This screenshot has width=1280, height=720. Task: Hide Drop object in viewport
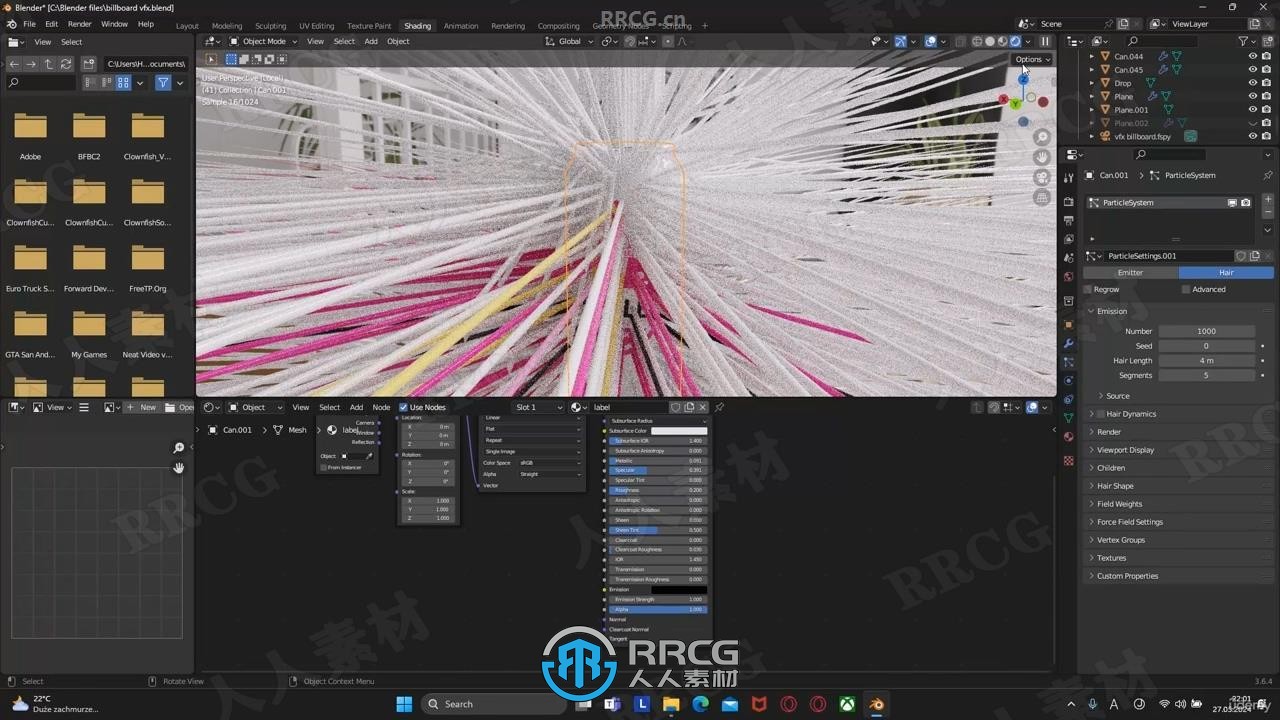(x=1252, y=83)
